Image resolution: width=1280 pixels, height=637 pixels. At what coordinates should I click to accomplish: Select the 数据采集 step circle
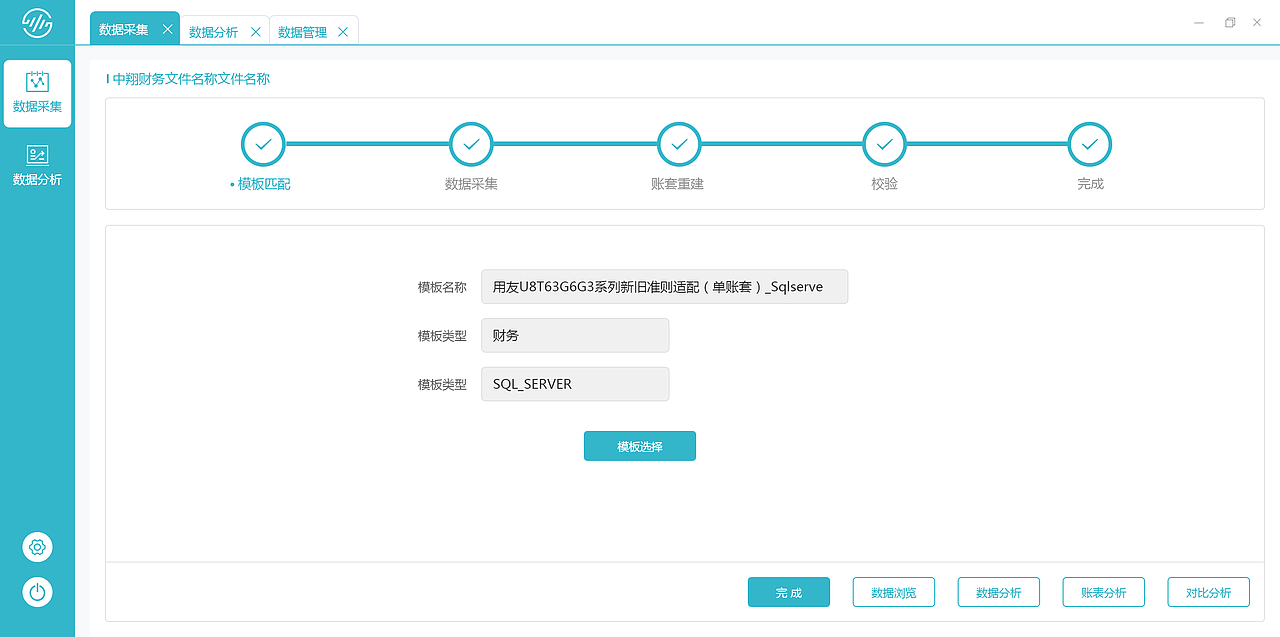click(x=471, y=144)
